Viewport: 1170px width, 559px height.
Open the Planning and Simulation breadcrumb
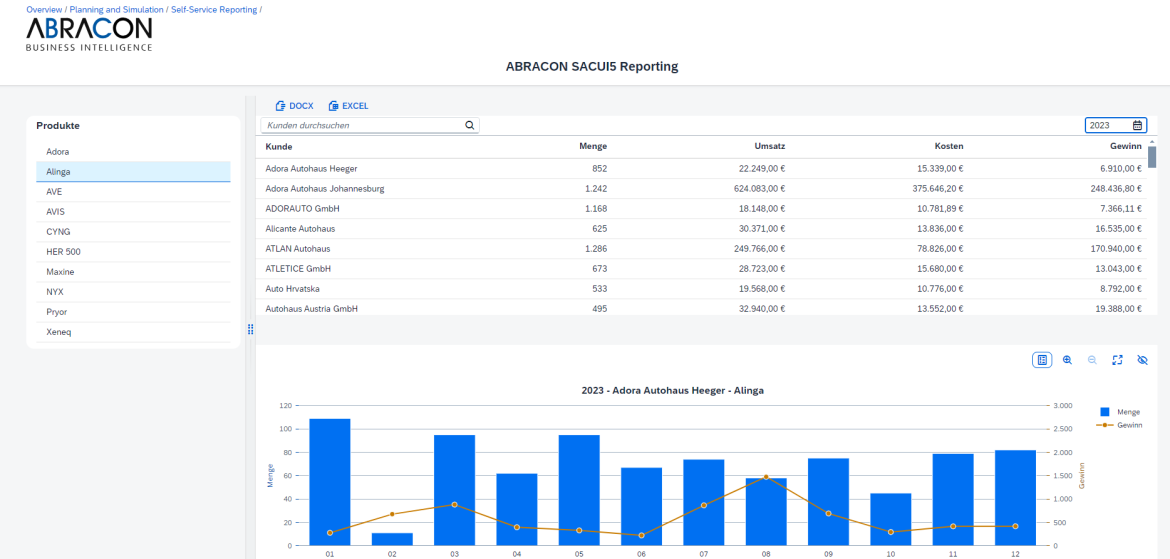[x=116, y=9]
